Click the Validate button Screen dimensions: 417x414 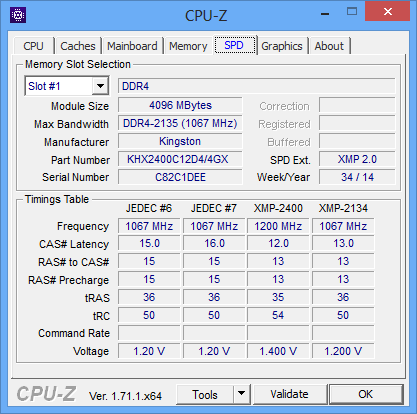(289, 394)
